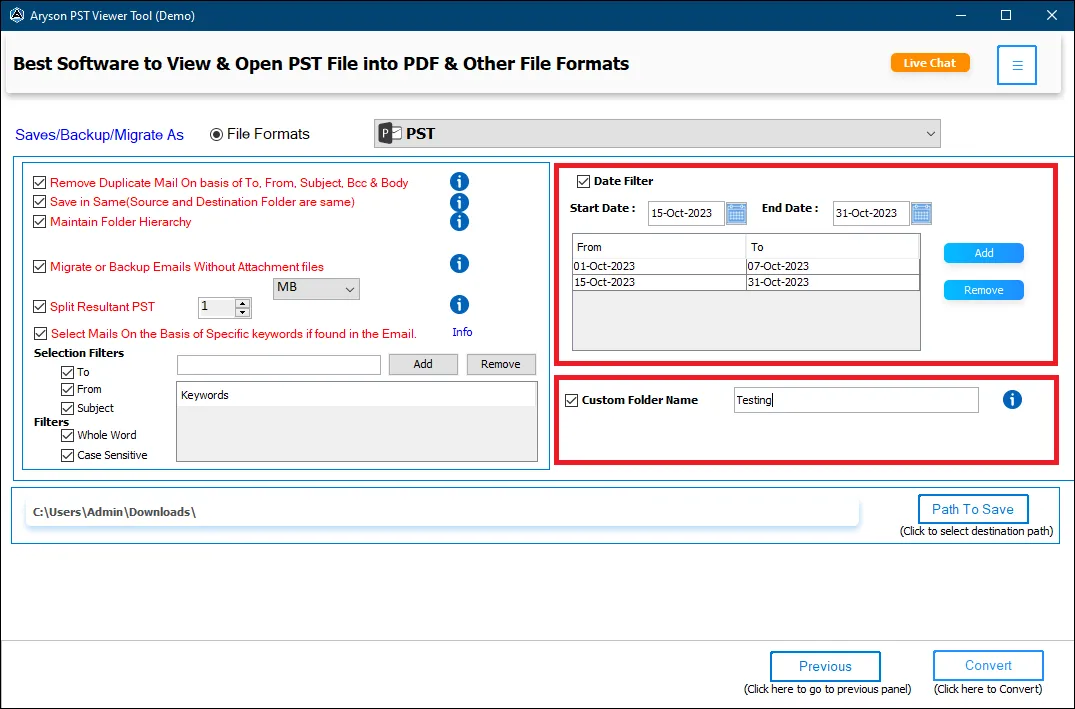This screenshot has width=1075, height=709.
Task: Click End Date field 31-Oct-2023
Action: [x=871, y=213]
